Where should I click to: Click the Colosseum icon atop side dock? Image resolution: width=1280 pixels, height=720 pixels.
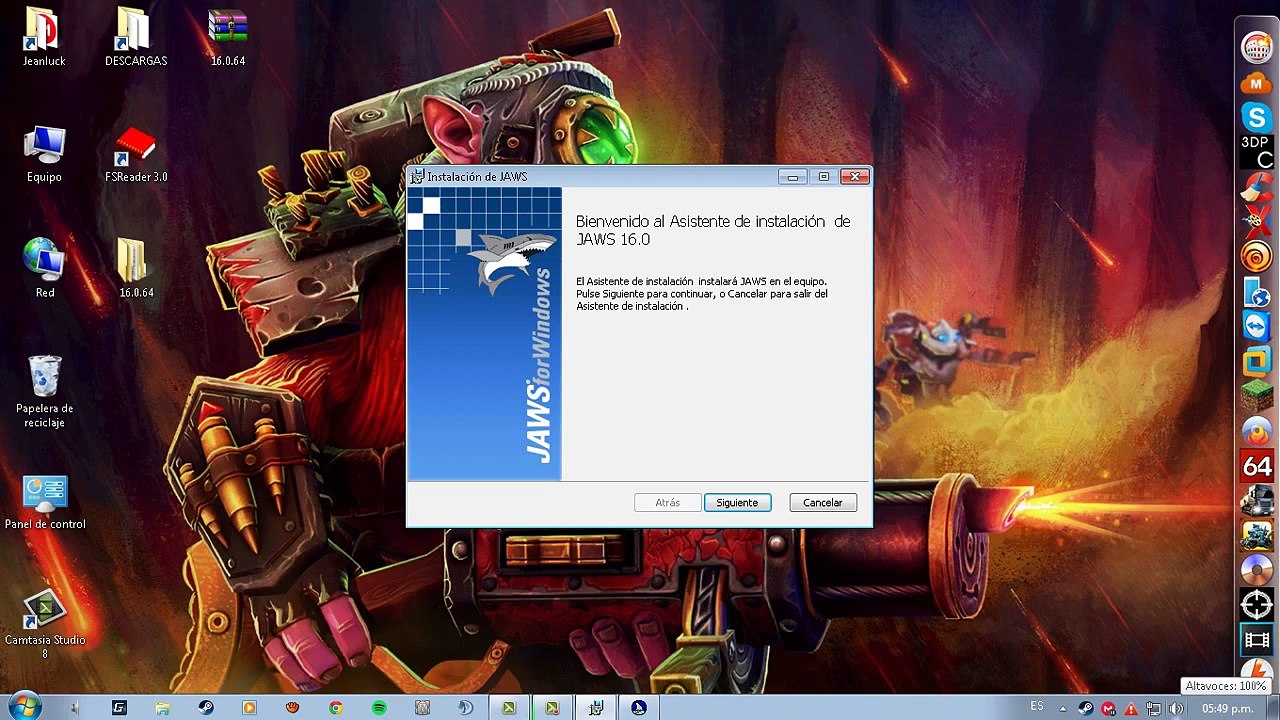tap(1256, 47)
